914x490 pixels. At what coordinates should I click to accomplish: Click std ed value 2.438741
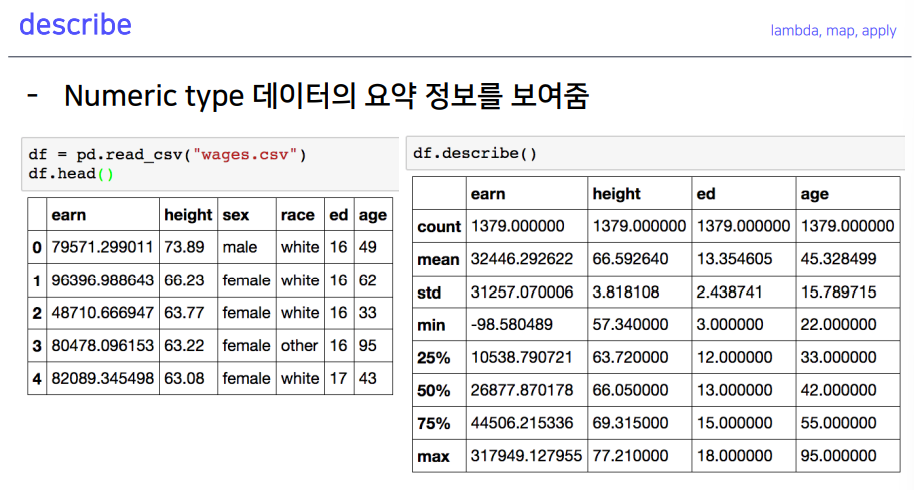tap(729, 292)
